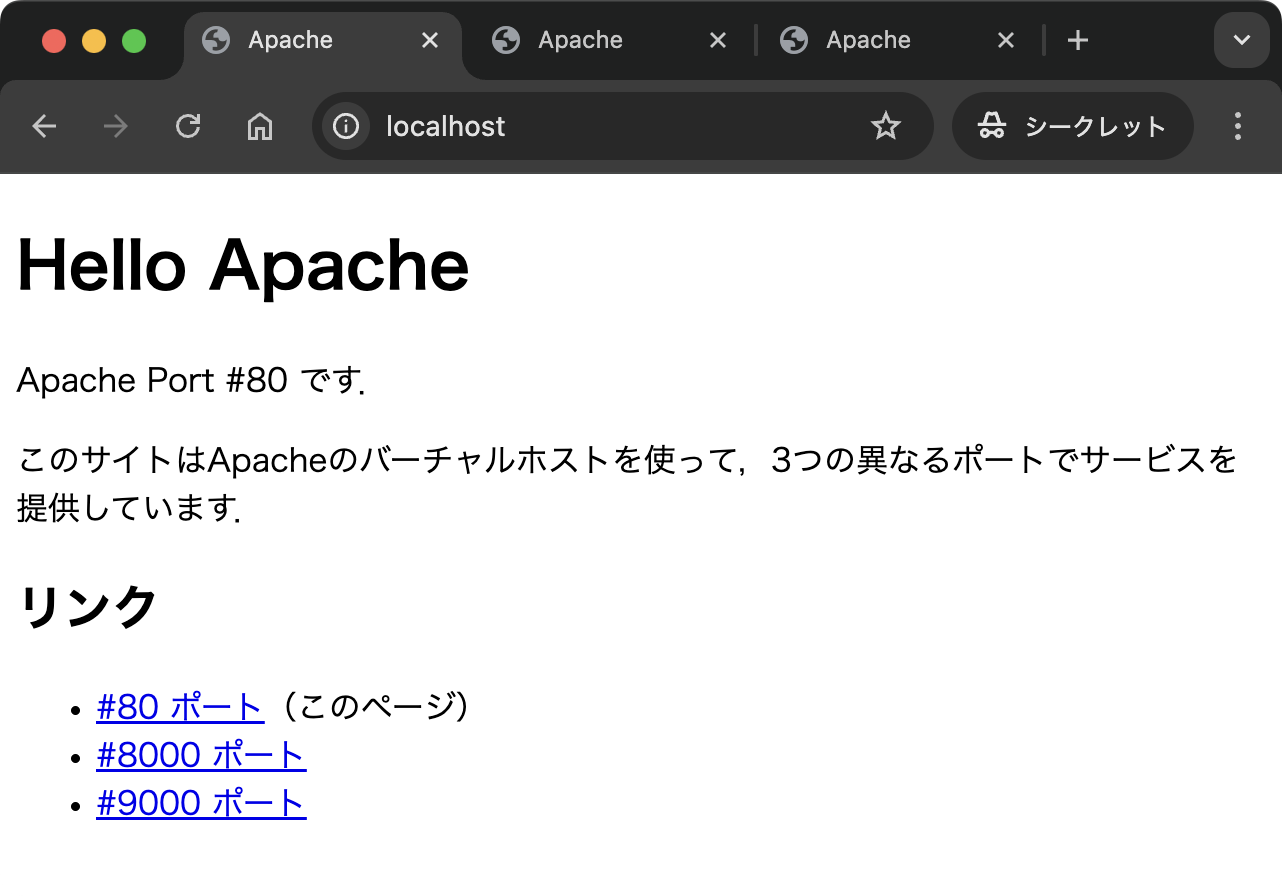Click the browser back arrow

[x=44, y=126]
